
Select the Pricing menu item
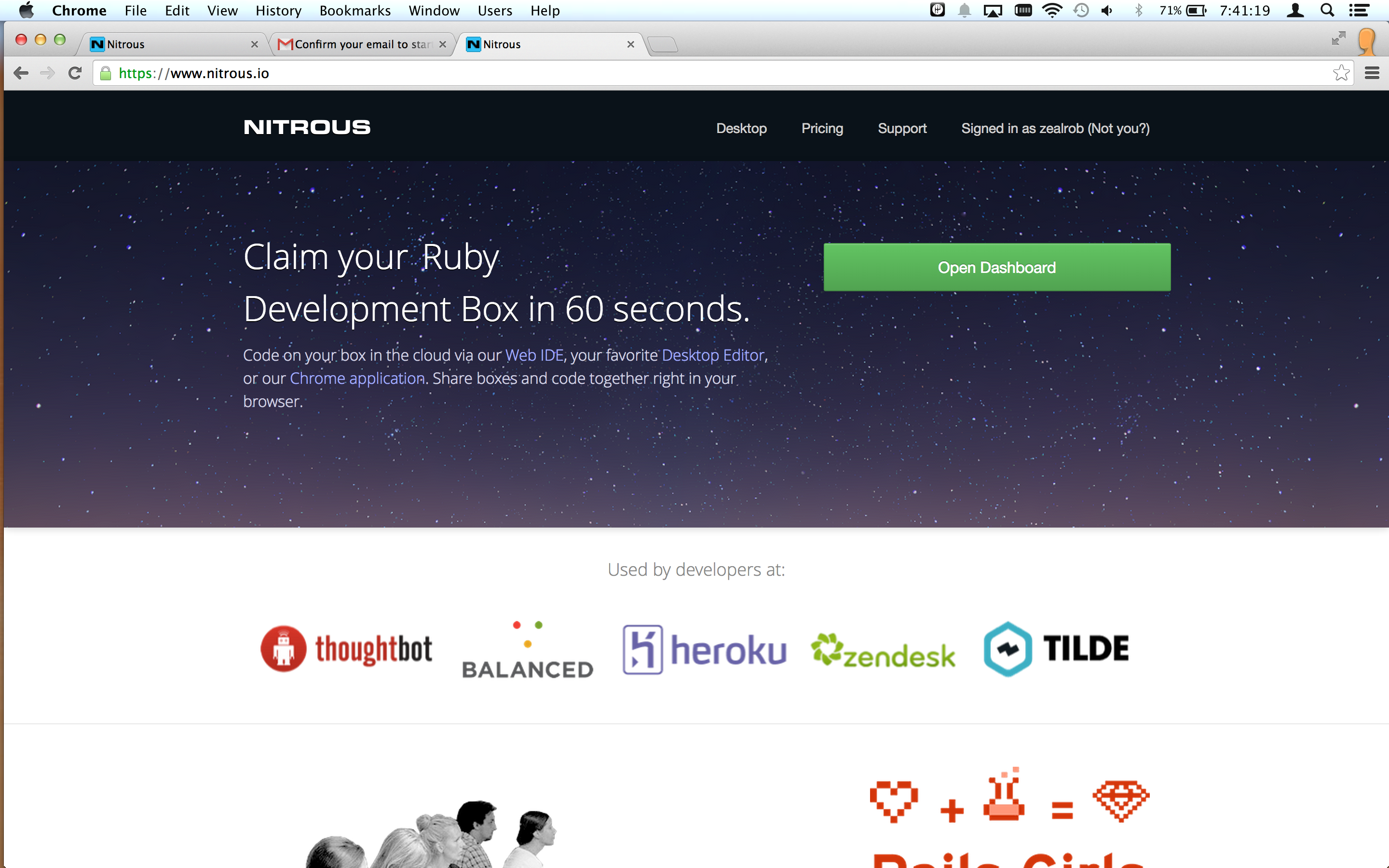click(821, 128)
